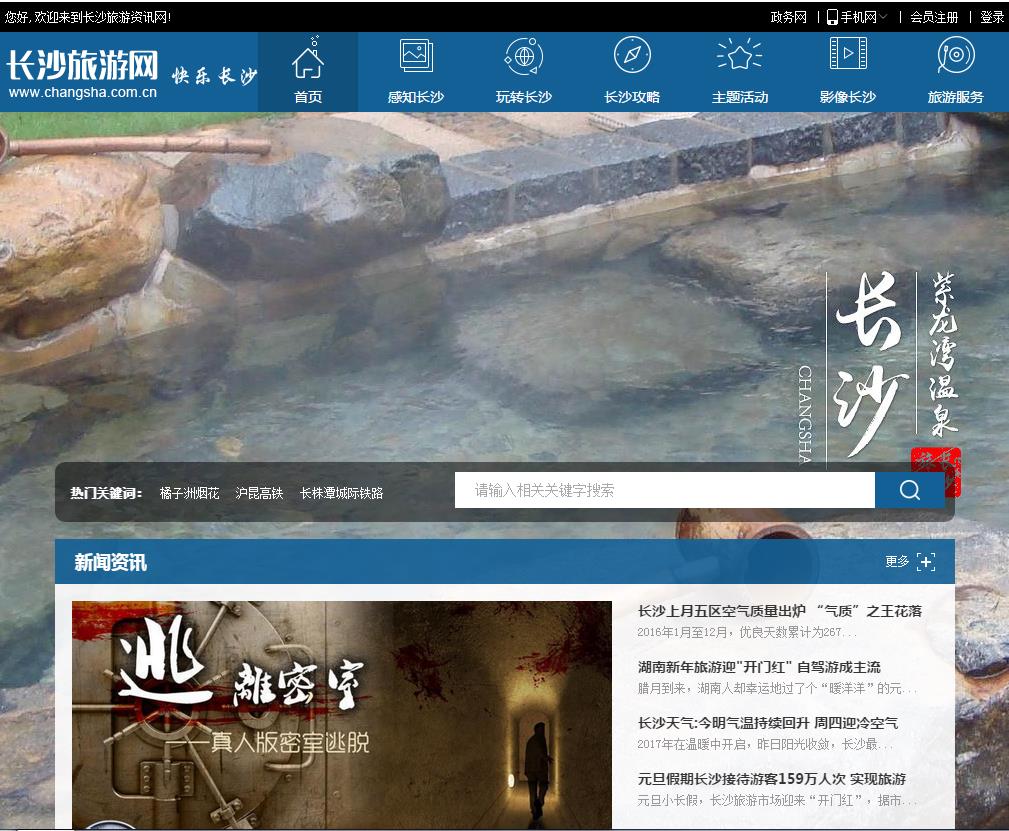
Task: Click the www.changsha.com.cn URL text
Action: click(x=82, y=92)
